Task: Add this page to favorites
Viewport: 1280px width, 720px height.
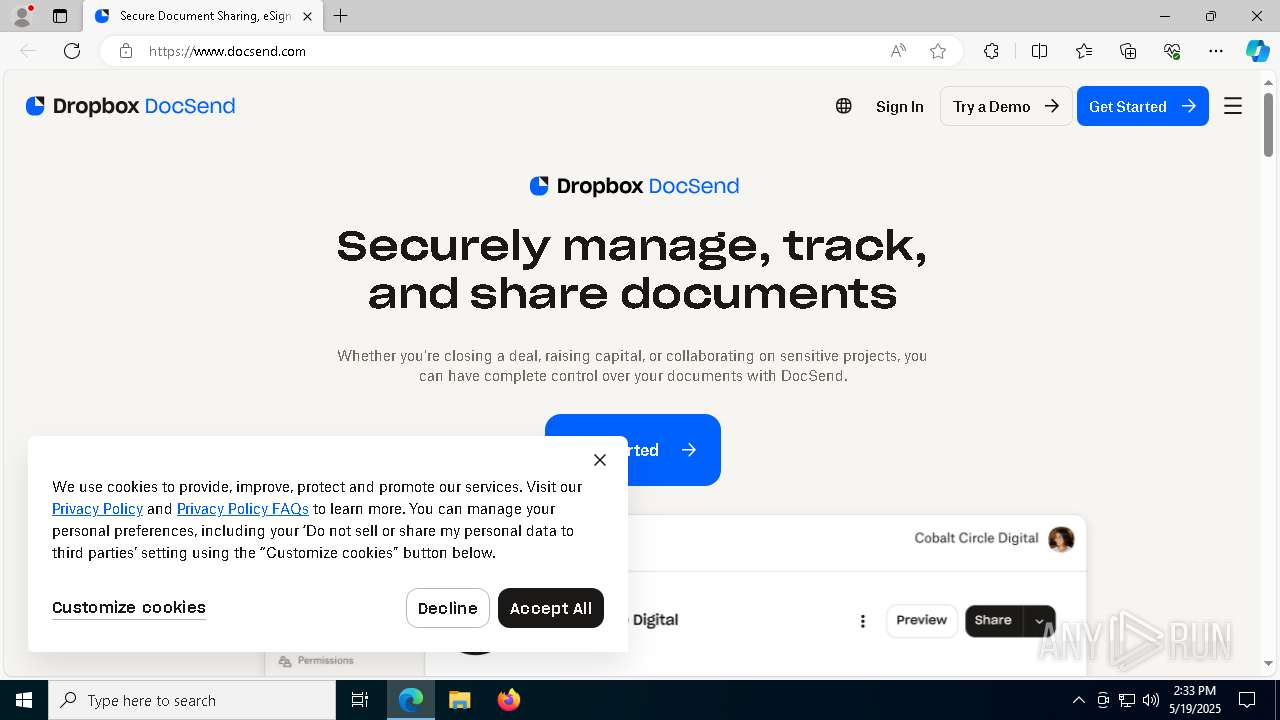Action: (938, 51)
